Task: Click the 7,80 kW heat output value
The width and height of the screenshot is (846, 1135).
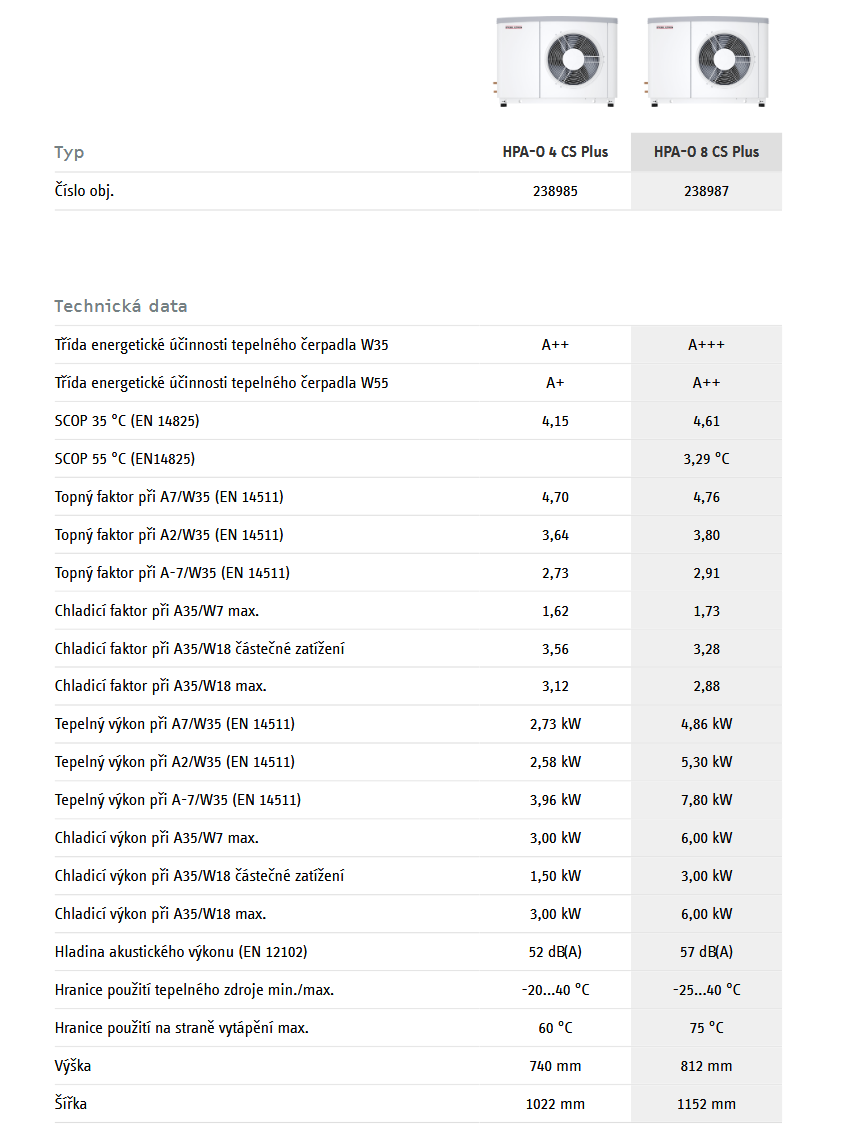Action: [x=706, y=800]
